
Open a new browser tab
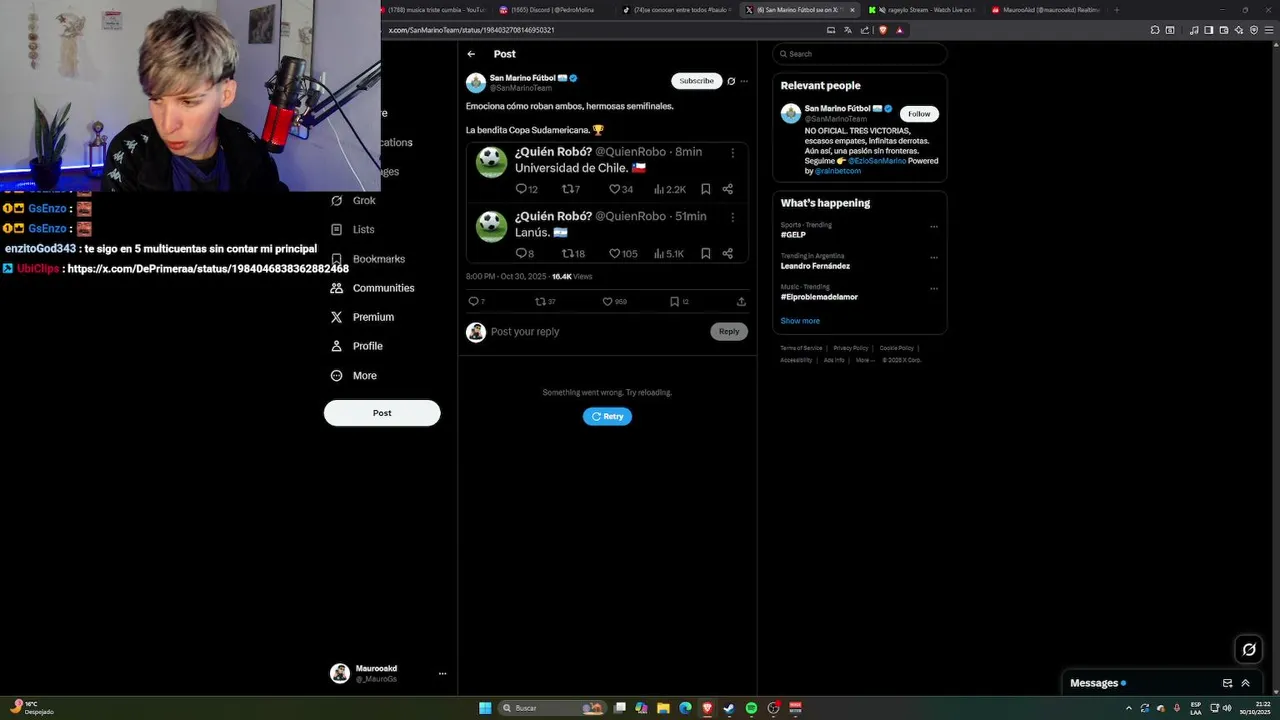1116,10
